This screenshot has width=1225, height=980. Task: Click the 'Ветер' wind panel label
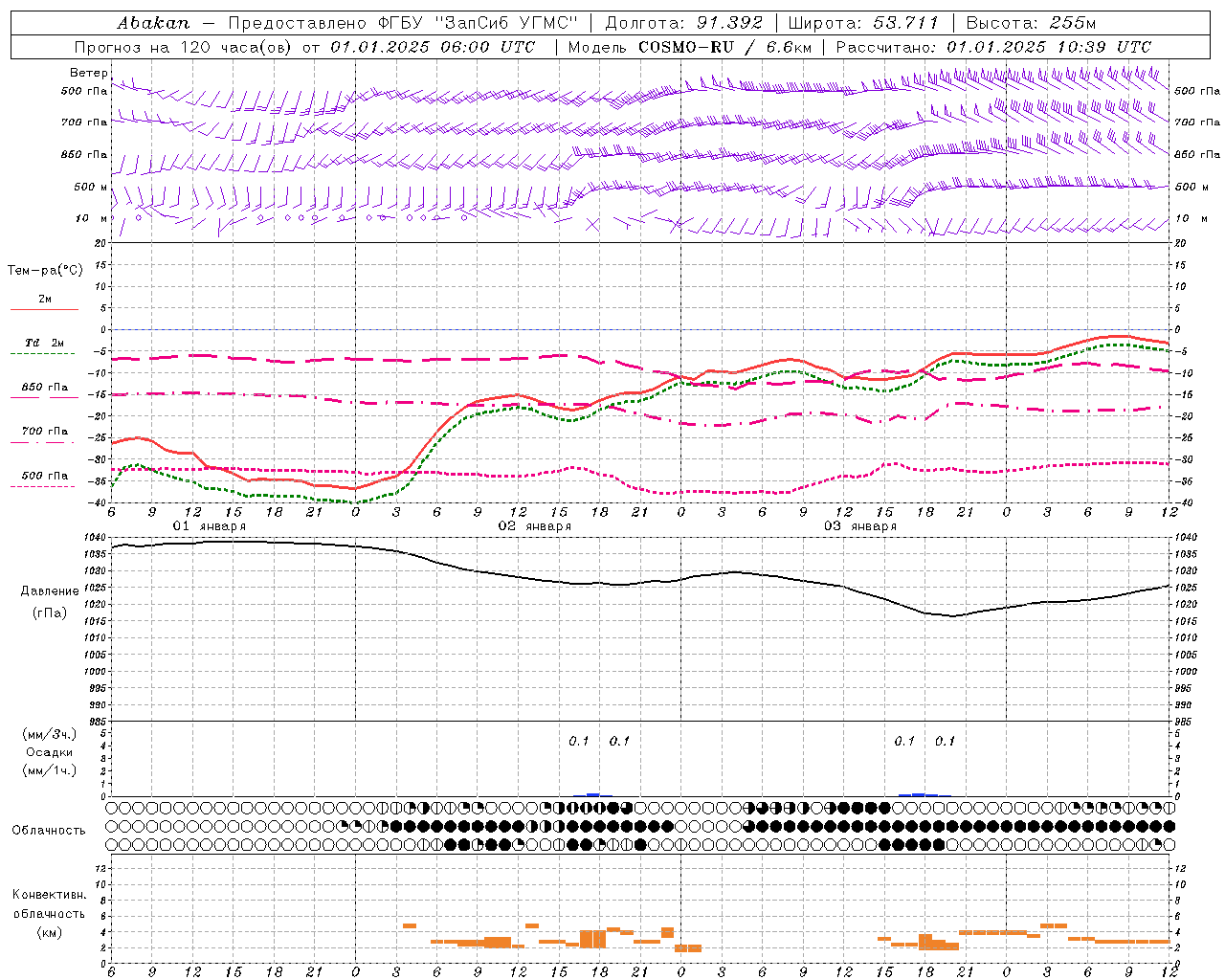pyautogui.click(x=88, y=73)
